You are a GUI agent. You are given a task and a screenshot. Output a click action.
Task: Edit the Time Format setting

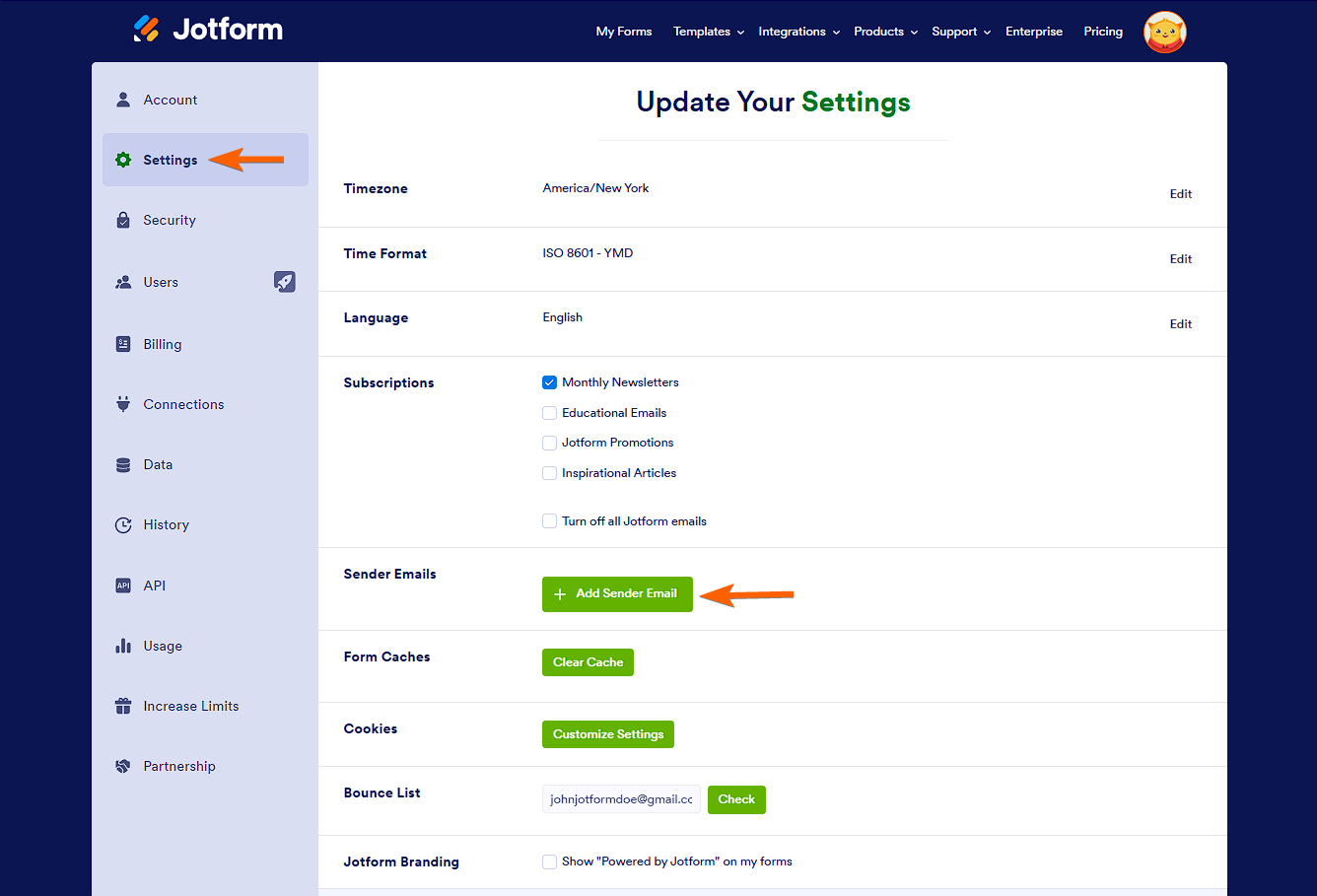[x=1181, y=259]
